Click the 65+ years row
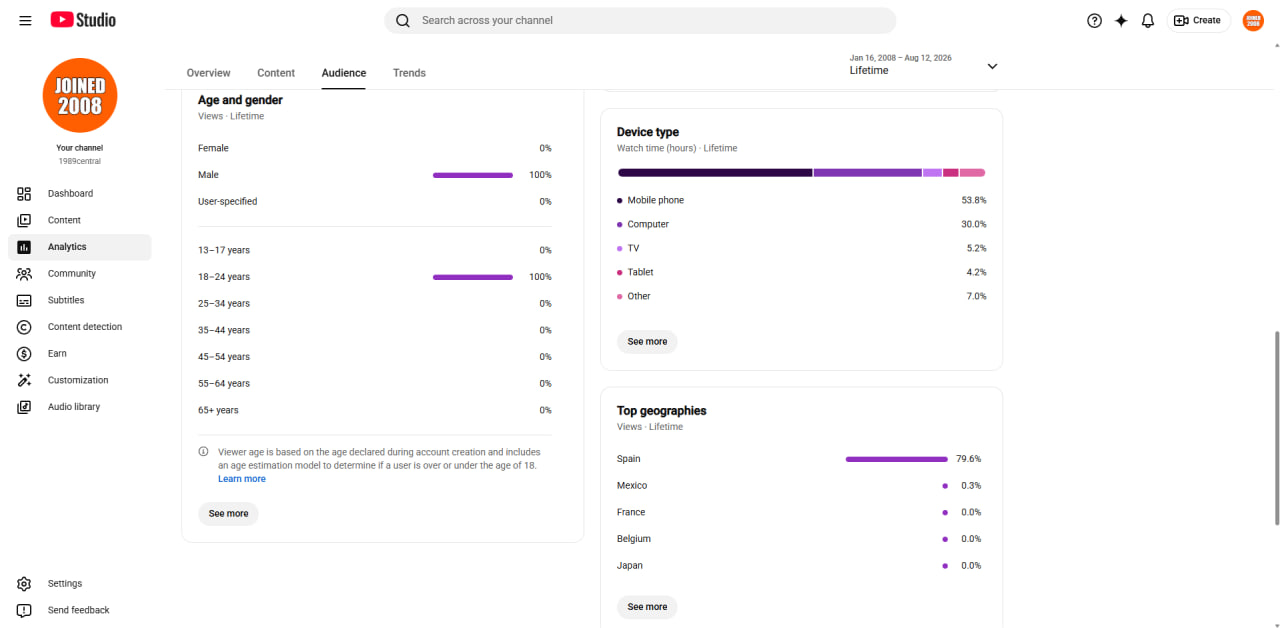The height and width of the screenshot is (628, 1280). [375, 410]
